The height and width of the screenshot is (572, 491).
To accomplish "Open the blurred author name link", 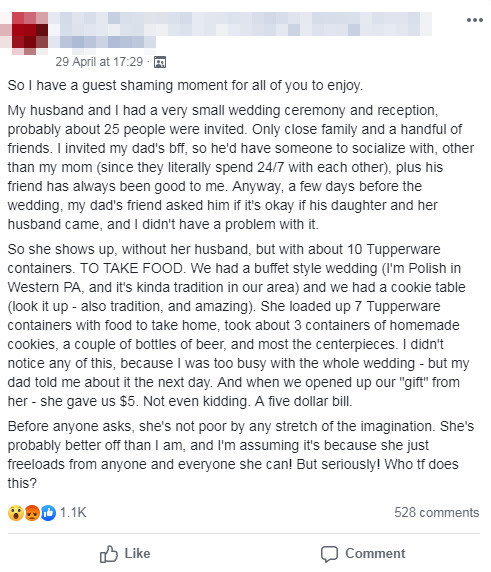I will [240, 24].
